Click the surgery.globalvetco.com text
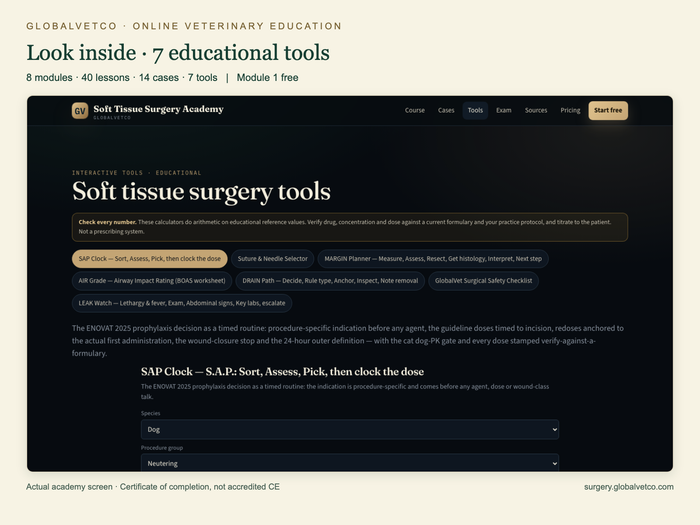Viewport: 700px width, 525px height. click(x=629, y=487)
